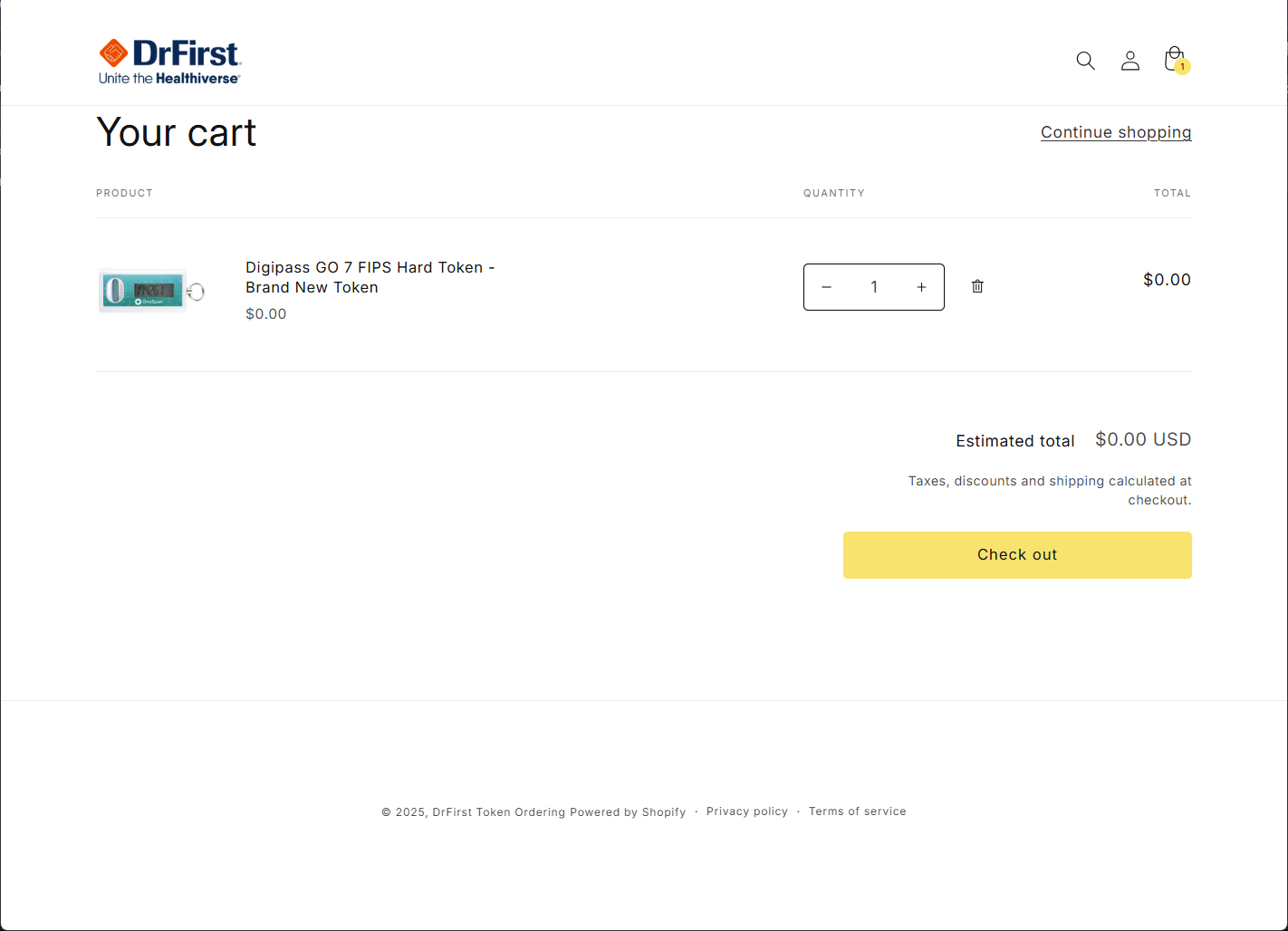Open the shopping bag cart icon
Image resolution: width=1288 pixels, height=931 pixels.
tap(1175, 61)
